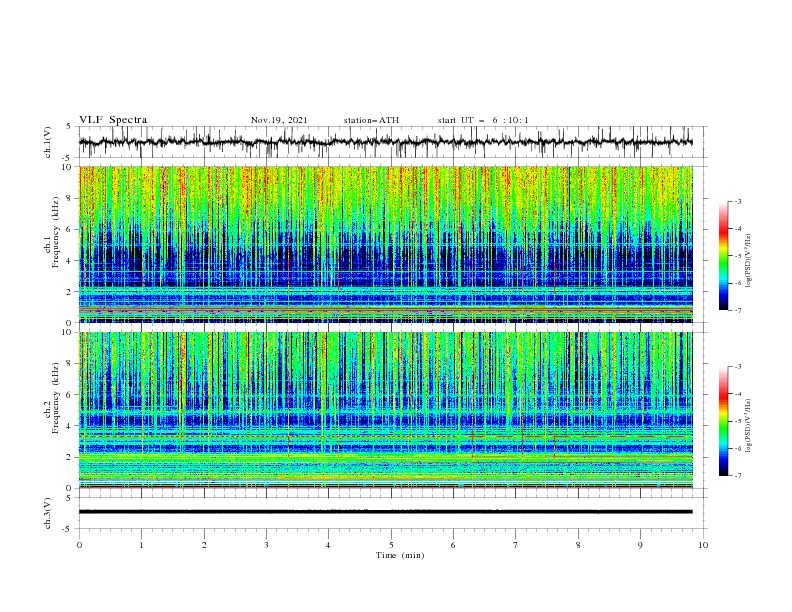Click time axis tick label "7"

[x=516, y=545]
